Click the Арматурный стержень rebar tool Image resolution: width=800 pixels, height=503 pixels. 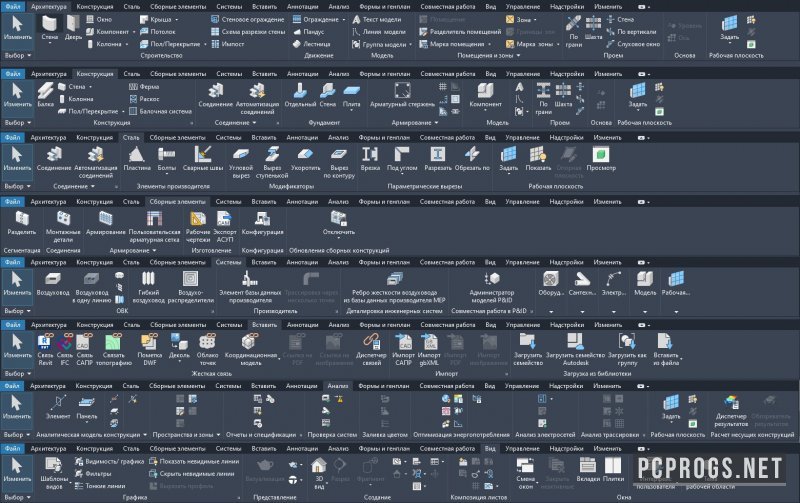pos(403,95)
